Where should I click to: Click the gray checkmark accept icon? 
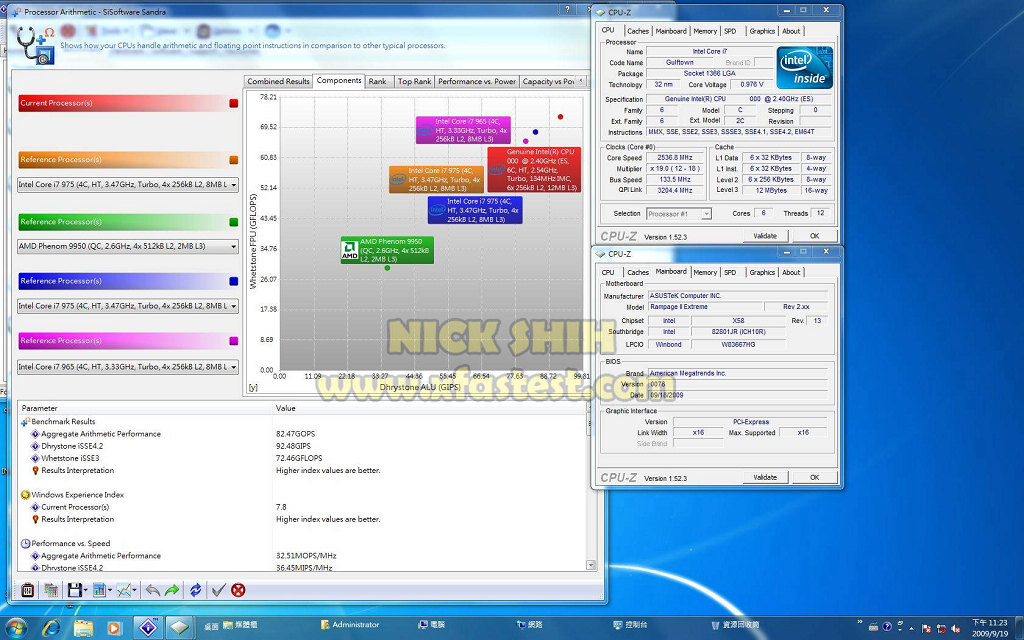(218, 590)
